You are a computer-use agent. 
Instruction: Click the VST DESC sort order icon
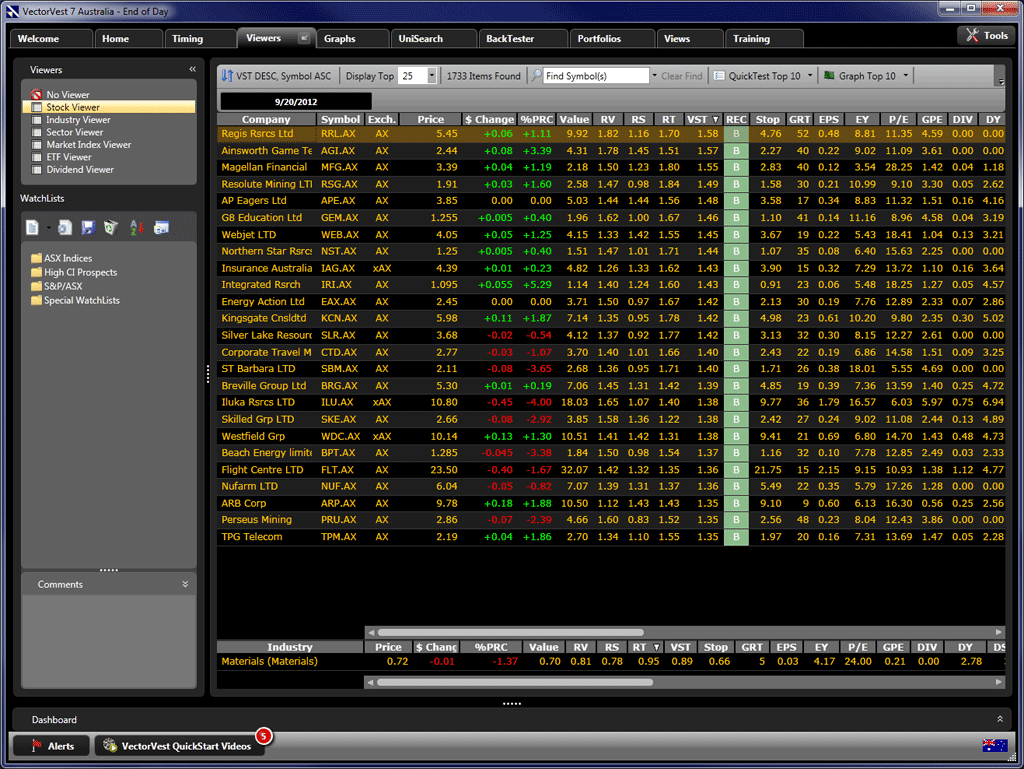pos(228,76)
